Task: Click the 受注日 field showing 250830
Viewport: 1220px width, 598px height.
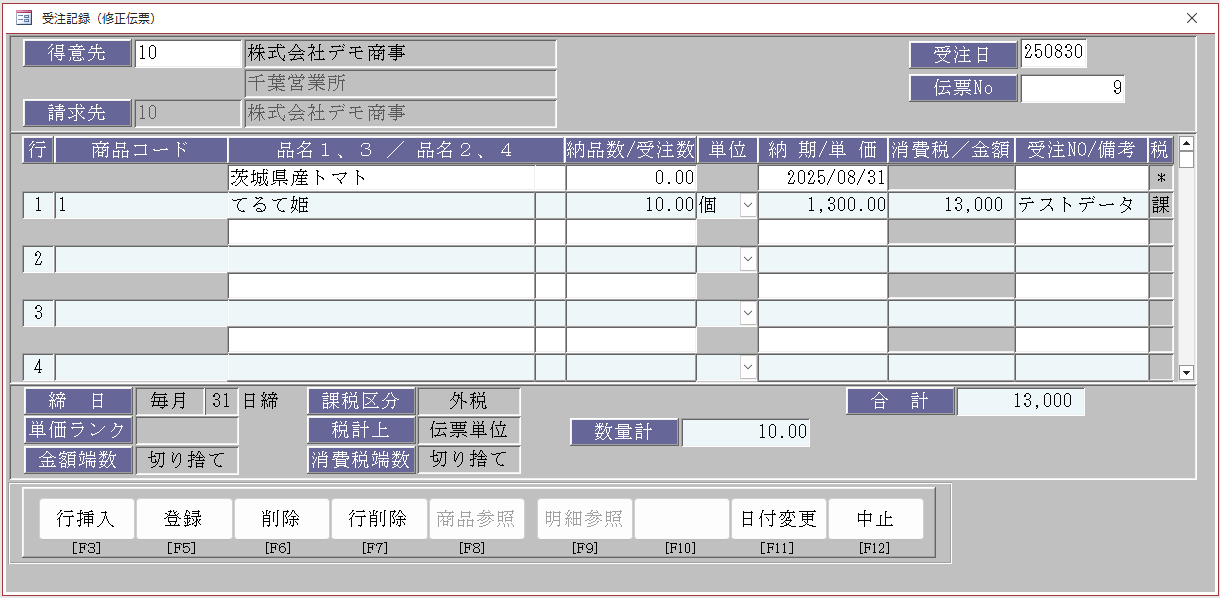Action: [x=1053, y=54]
